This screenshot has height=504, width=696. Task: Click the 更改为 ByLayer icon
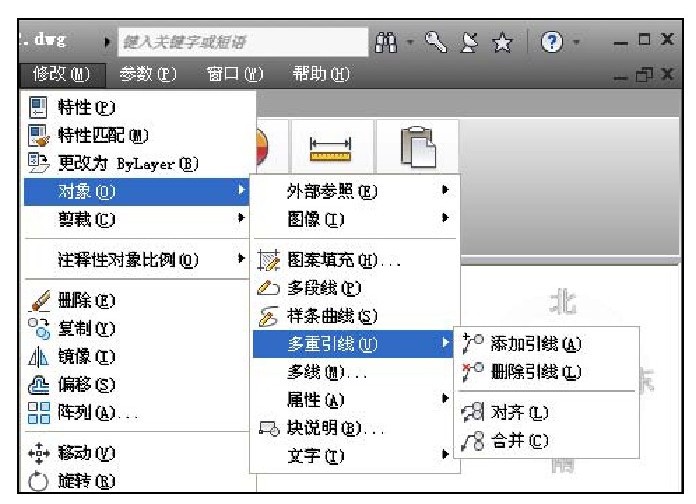(x=38, y=163)
